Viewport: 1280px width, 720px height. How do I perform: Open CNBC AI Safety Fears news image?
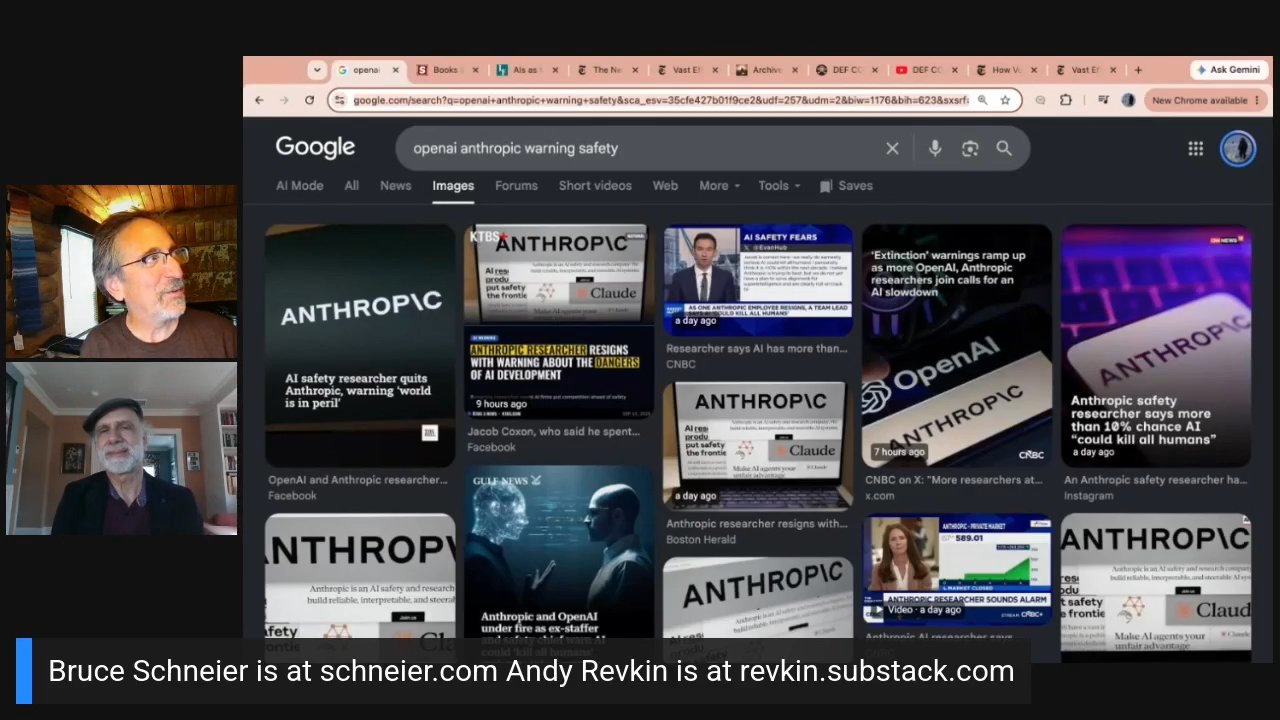758,280
